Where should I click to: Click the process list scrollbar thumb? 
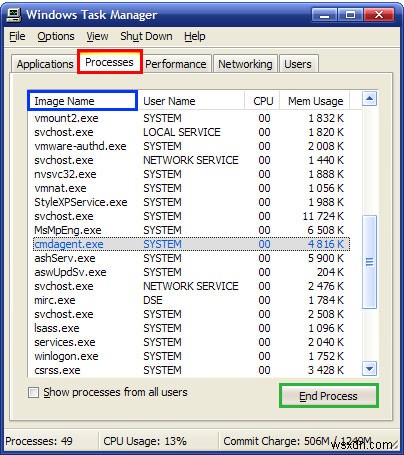pos(369,262)
